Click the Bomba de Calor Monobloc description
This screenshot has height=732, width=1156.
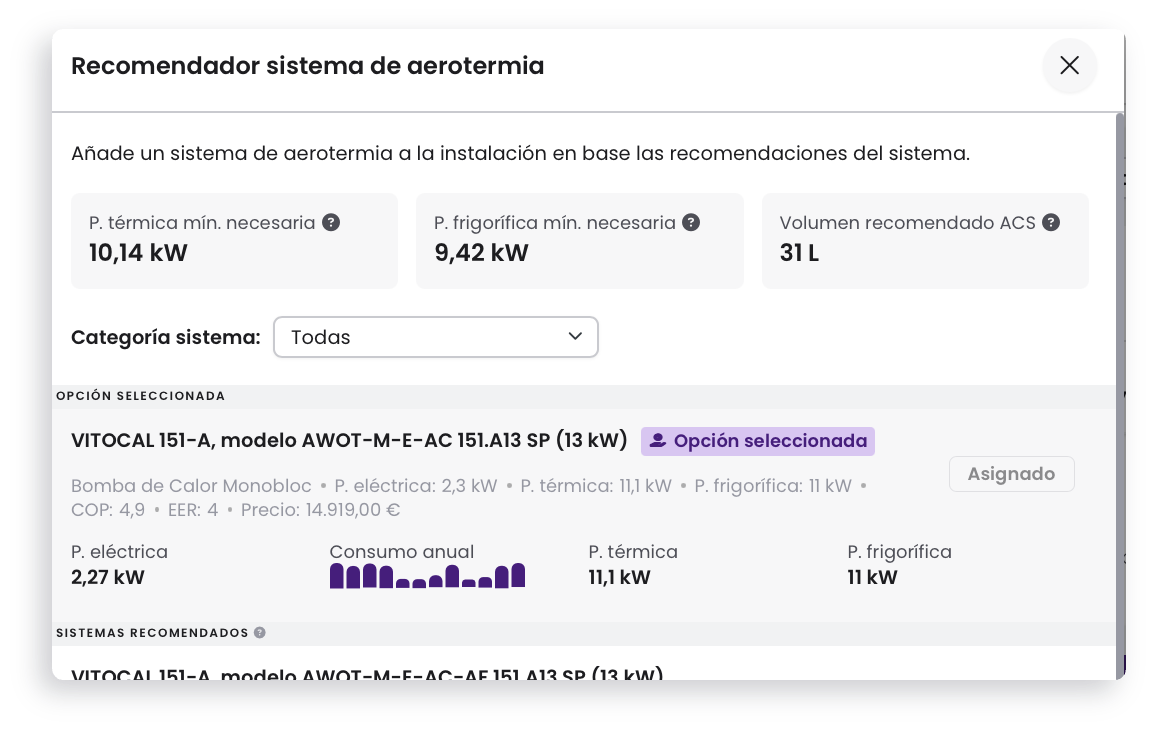tap(191, 486)
